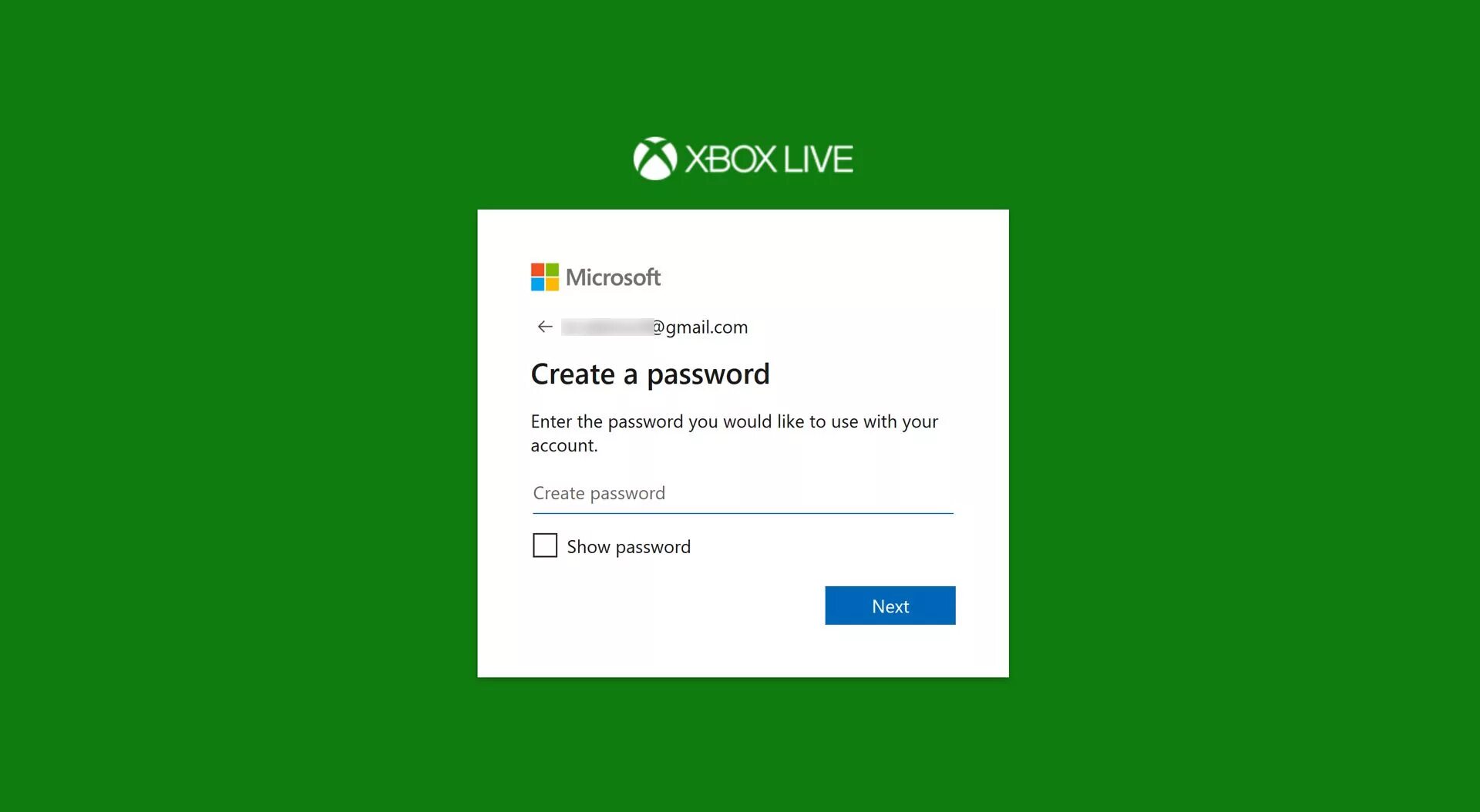Image resolution: width=1480 pixels, height=812 pixels.
Task: Click the blue square in Microsoft logo
Action: pos(537,284)
